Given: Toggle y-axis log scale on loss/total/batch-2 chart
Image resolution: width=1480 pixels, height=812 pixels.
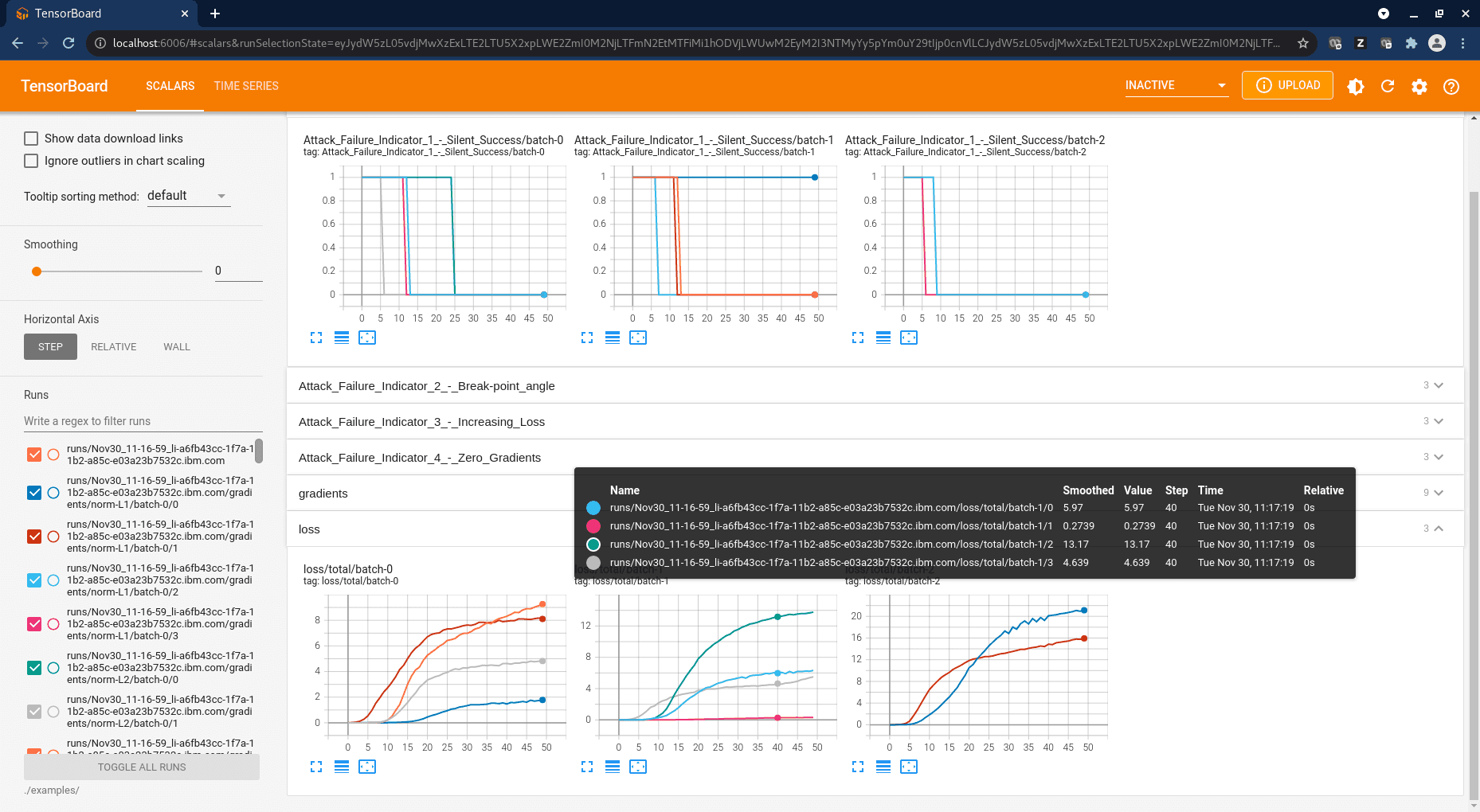Looking at the screenshot, I should (x=883, y=767).
